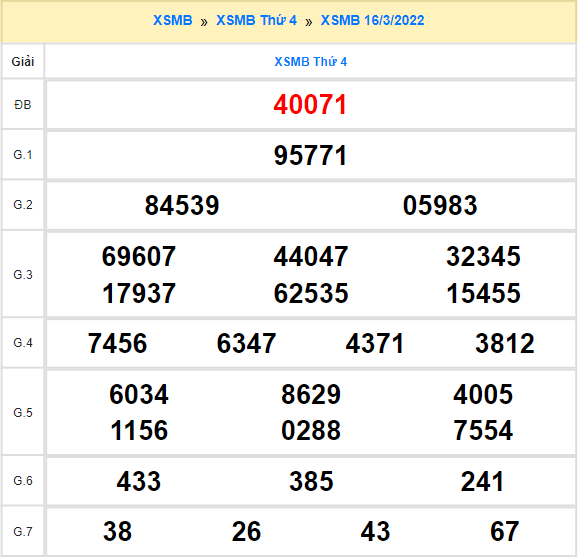Open the XSMB breadcrumb link
579x558 pixels.
tap(172, 20)
